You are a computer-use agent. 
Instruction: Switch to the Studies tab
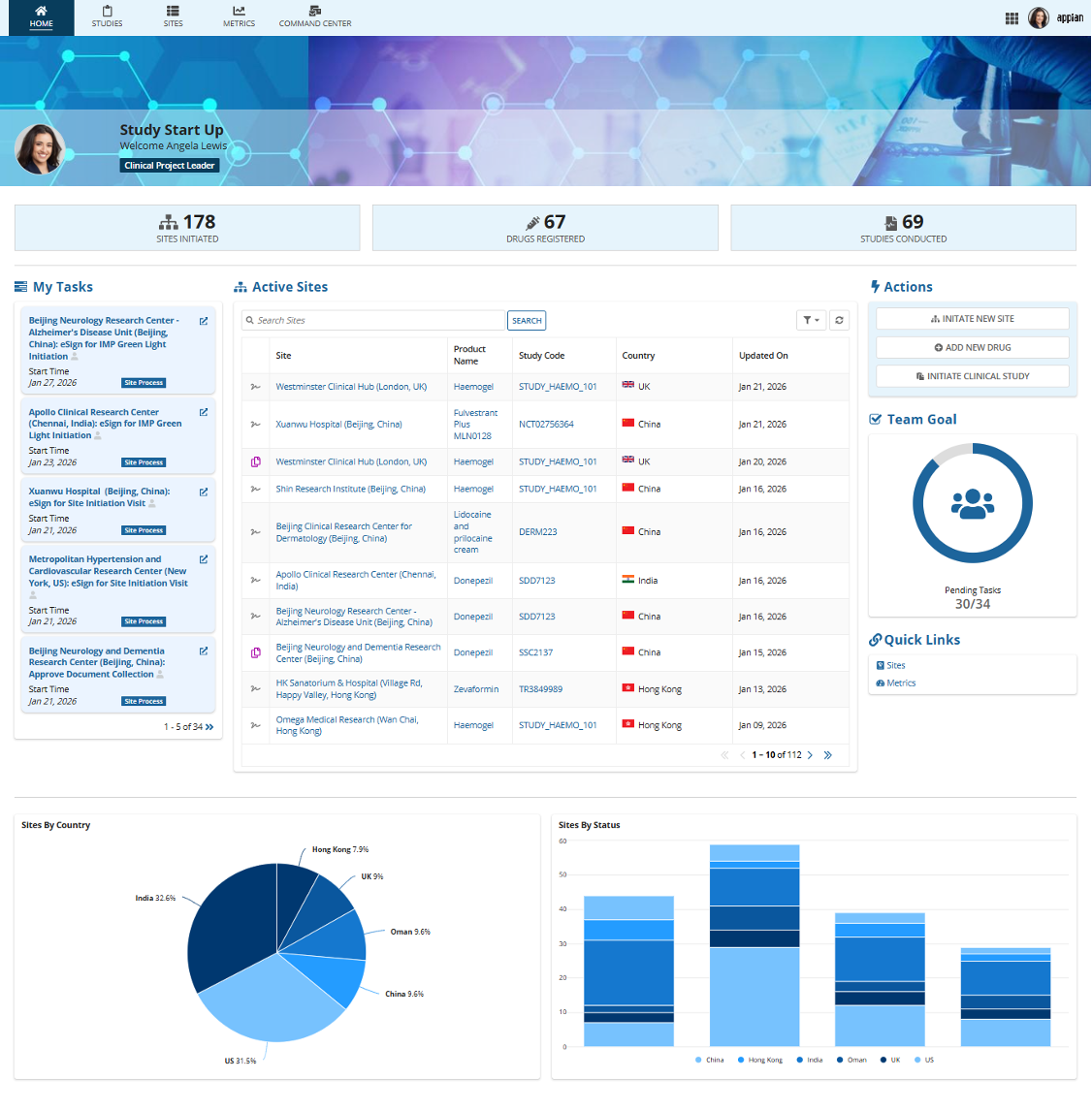[x=107, y=17]
